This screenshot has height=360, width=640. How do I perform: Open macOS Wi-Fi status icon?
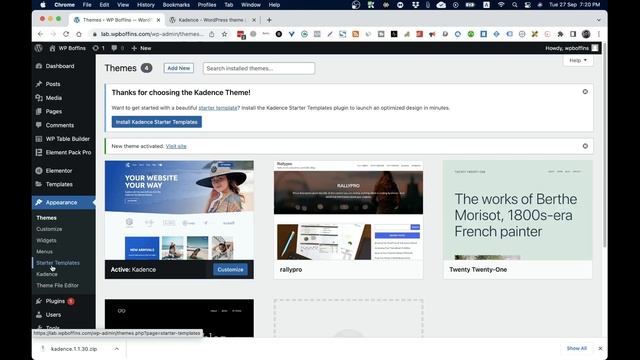tap(501, 5)
